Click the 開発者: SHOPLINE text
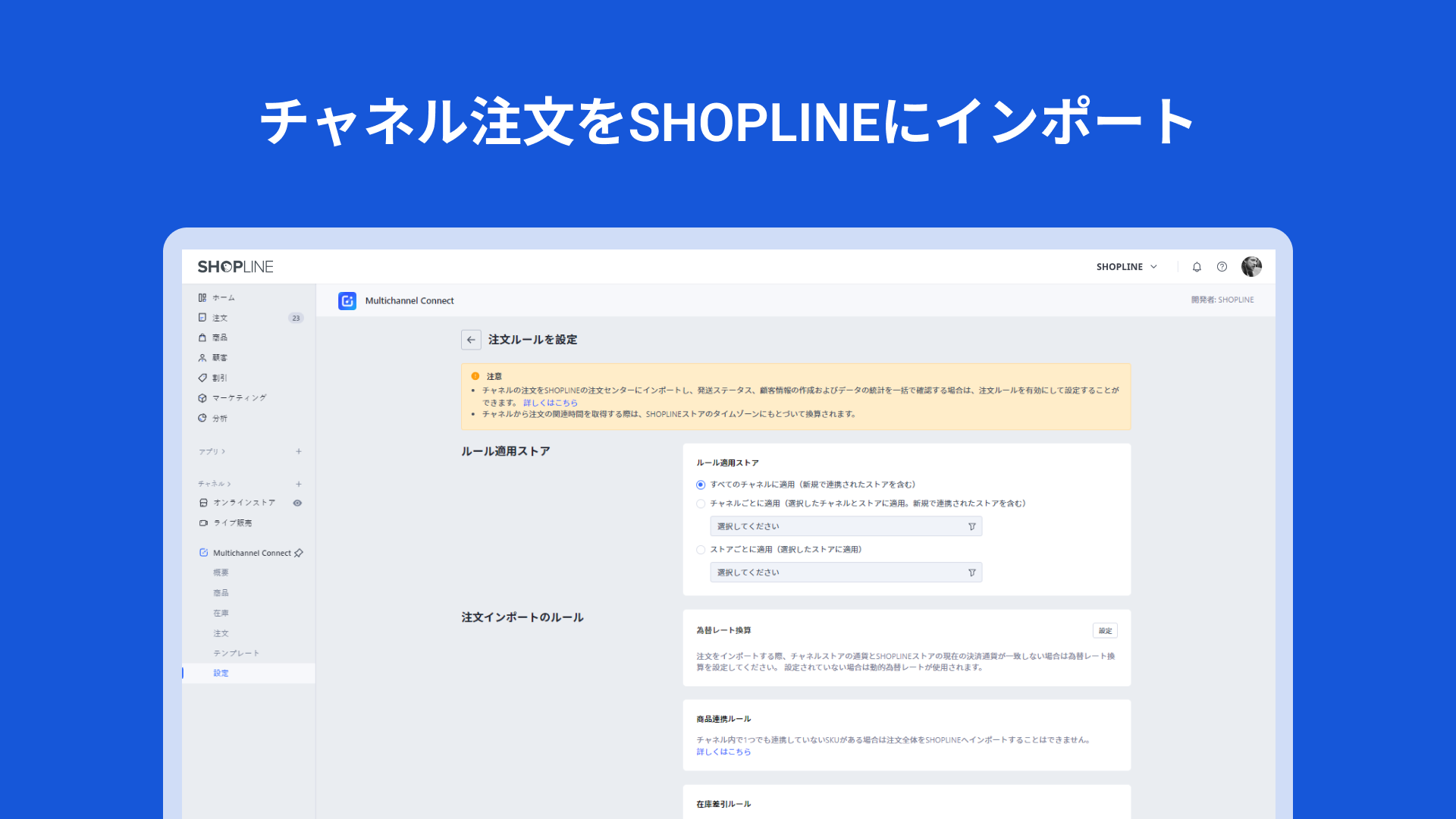 click(1222, 300)
